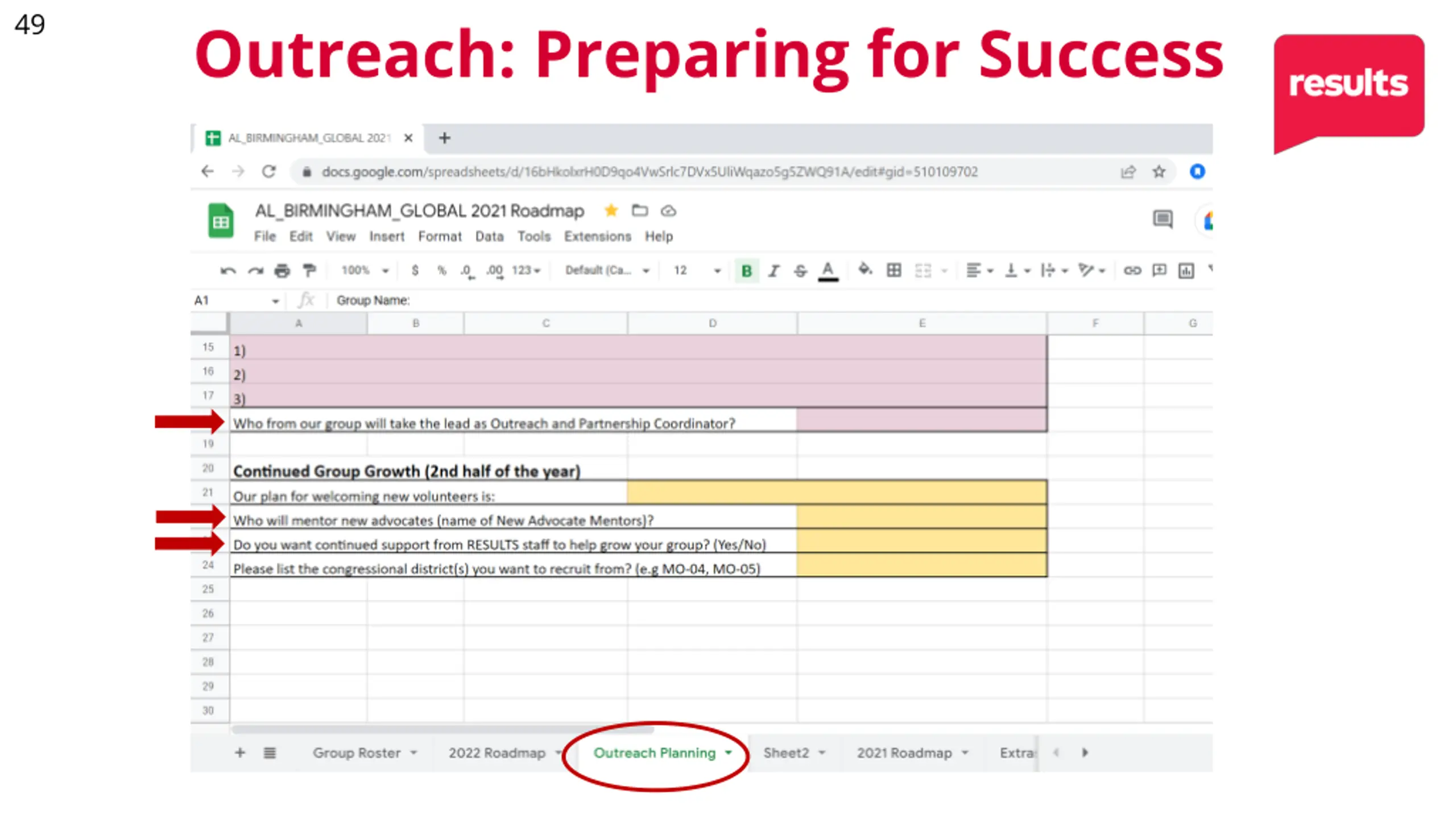Switch to Group Roster sheet tab
The width and height of the screenshot is (1456, 819).
tap(365, 753)
